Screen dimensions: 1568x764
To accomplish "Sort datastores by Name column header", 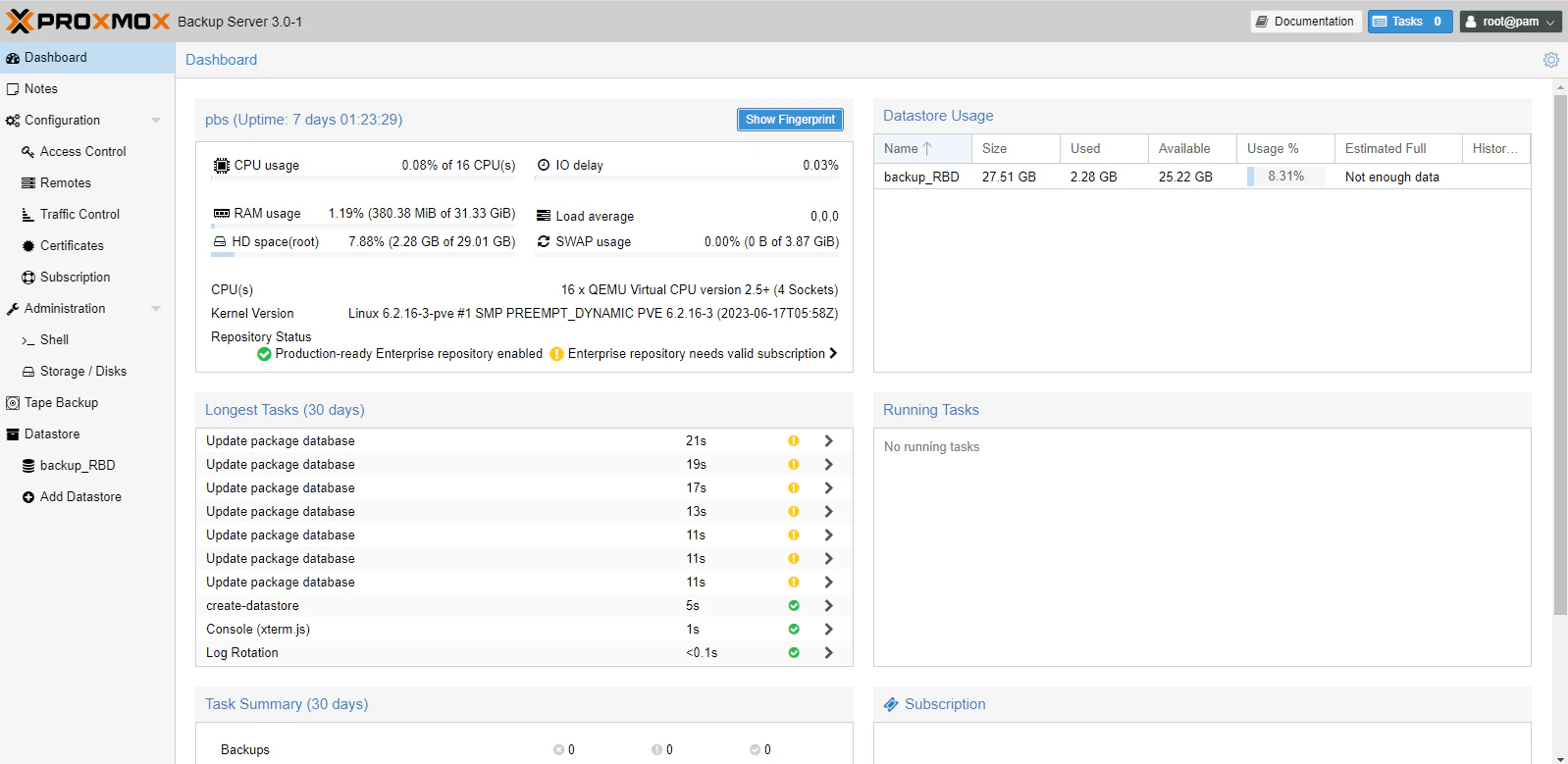I will coord(922,148).
